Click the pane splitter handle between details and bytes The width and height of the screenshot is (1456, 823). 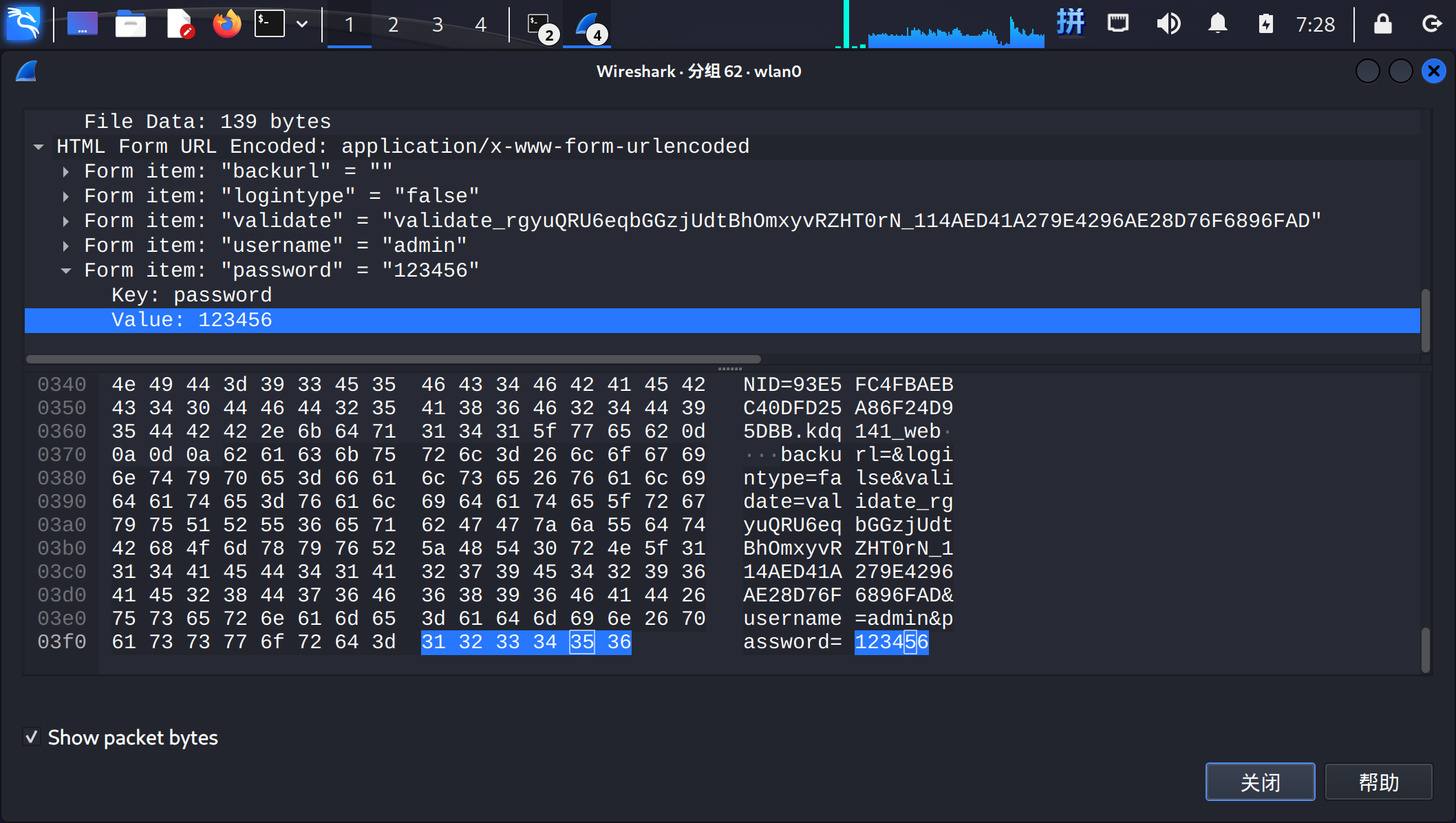click(729, 368)
